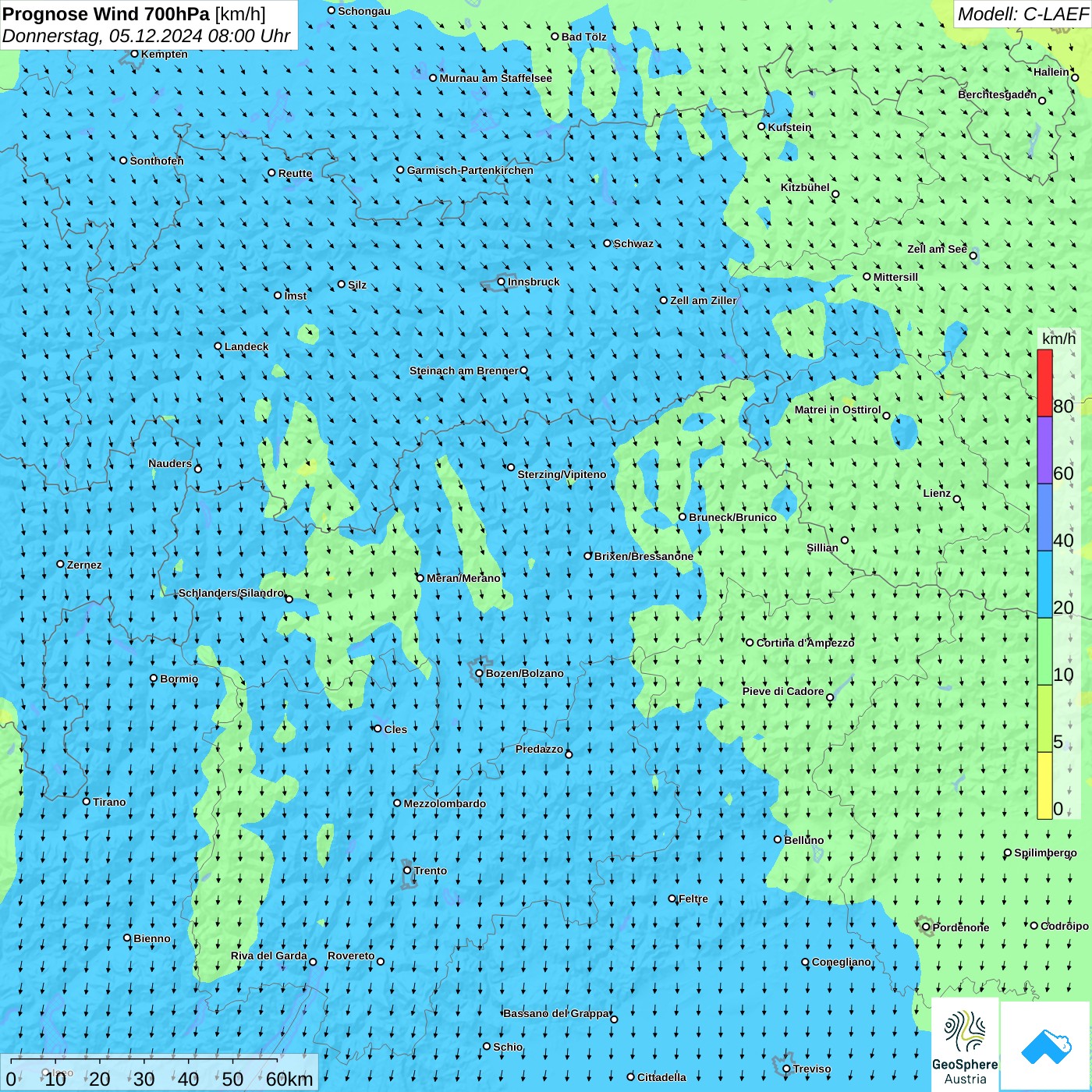Click the Kempten city marker
Image resolution: width=1092 pixels, height=1092 pixels.
[x=134, y=54]
